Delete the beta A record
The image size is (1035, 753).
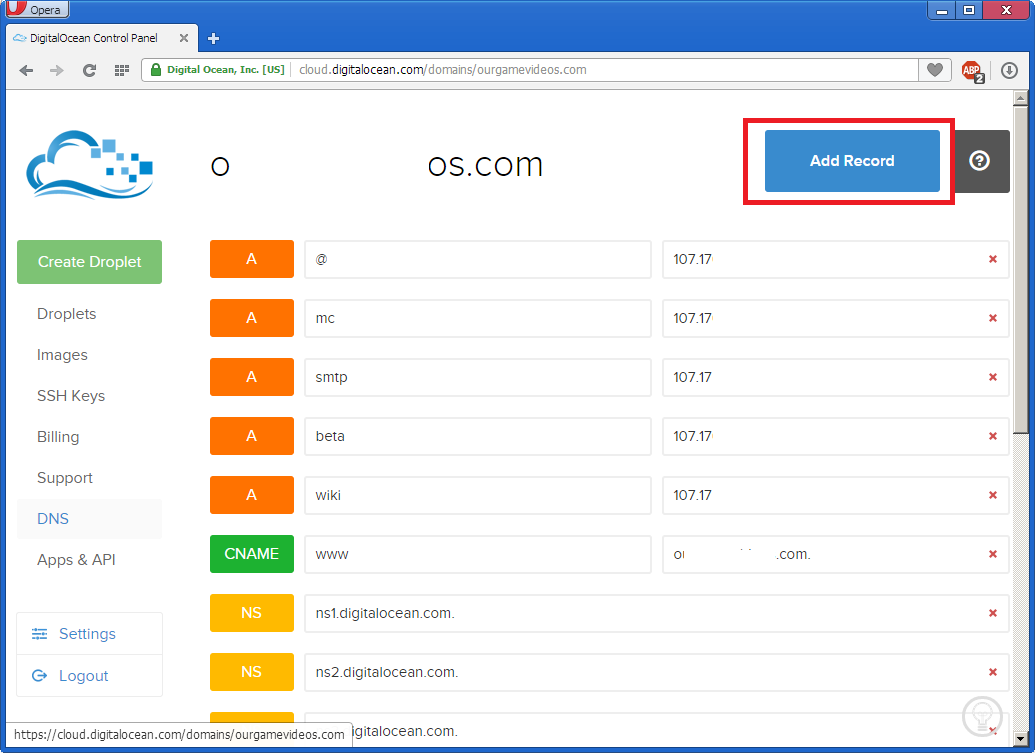tap(993, 436)
